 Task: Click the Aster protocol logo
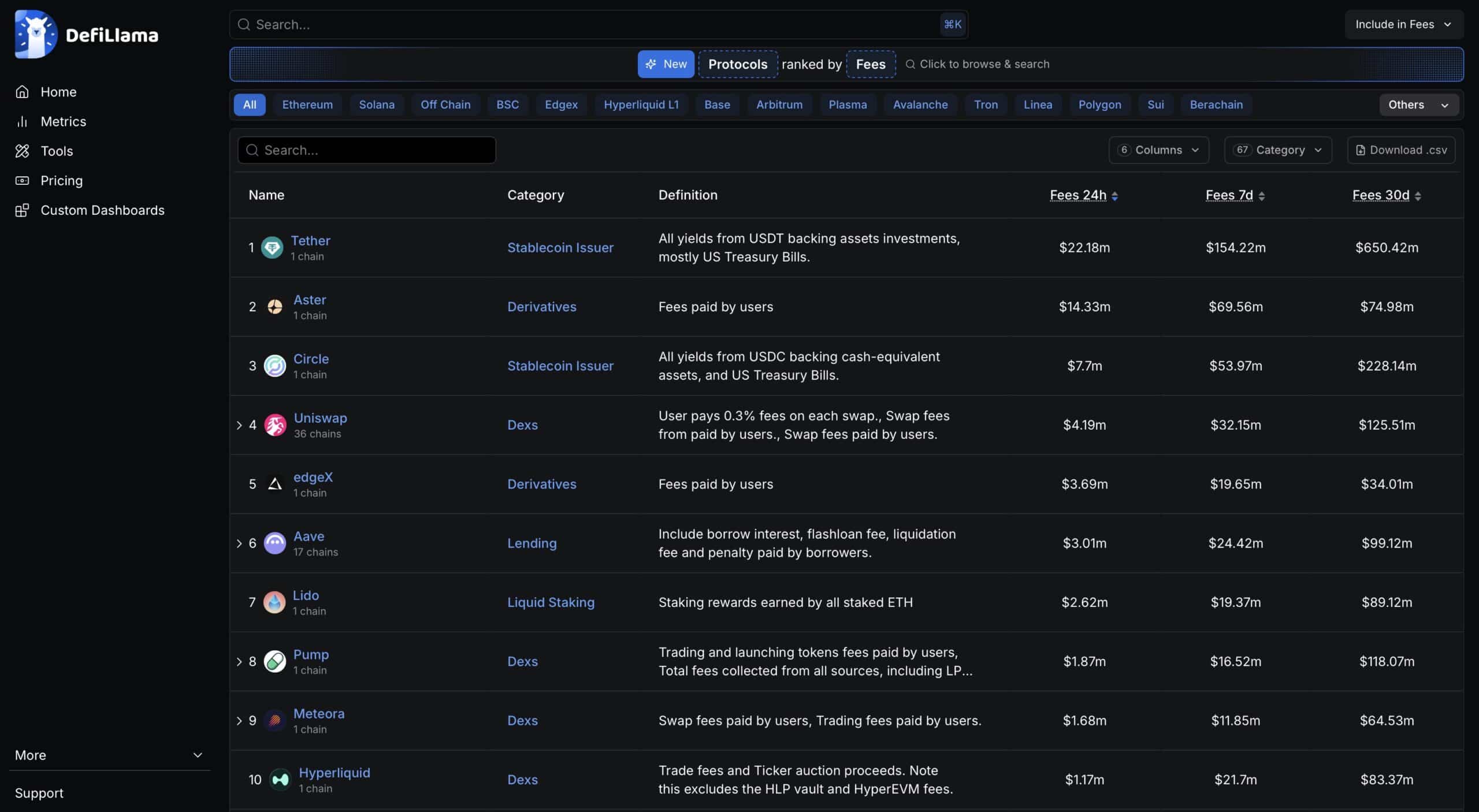[275, 307]
